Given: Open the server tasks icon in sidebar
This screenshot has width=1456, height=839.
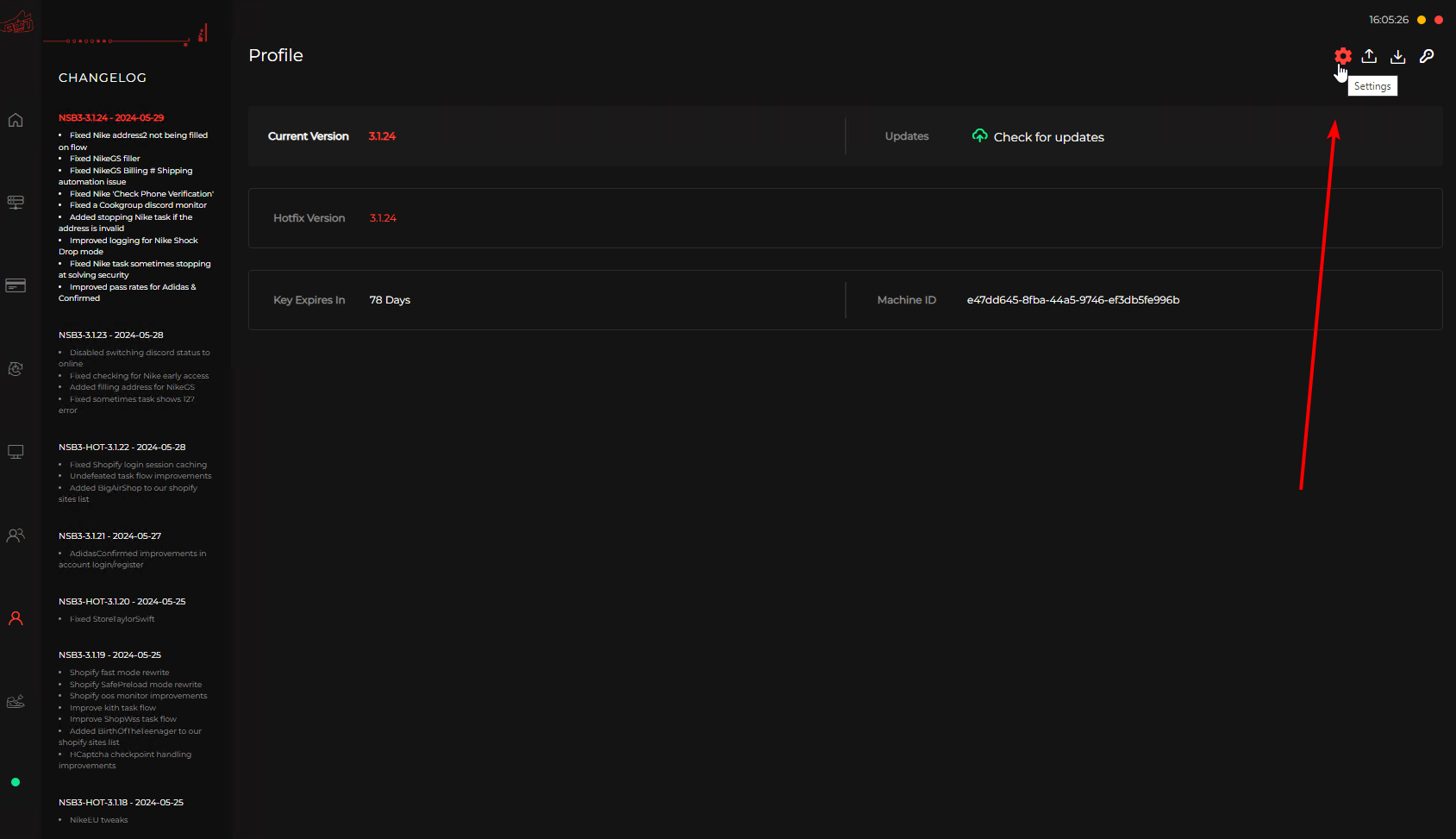Looking at the screenshot, I should pos(16,203).
